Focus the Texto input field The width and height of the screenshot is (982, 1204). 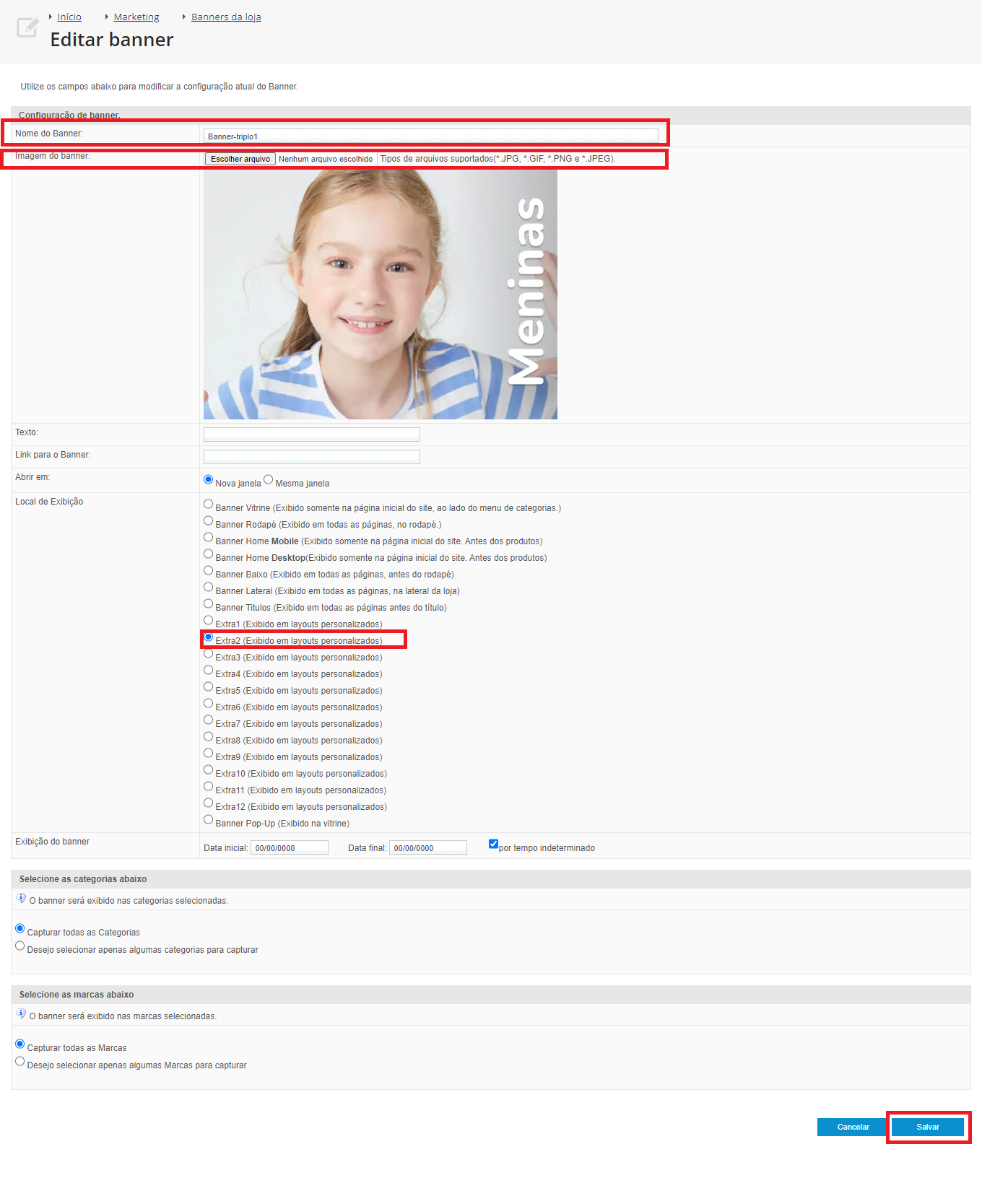tap(311, 434)
